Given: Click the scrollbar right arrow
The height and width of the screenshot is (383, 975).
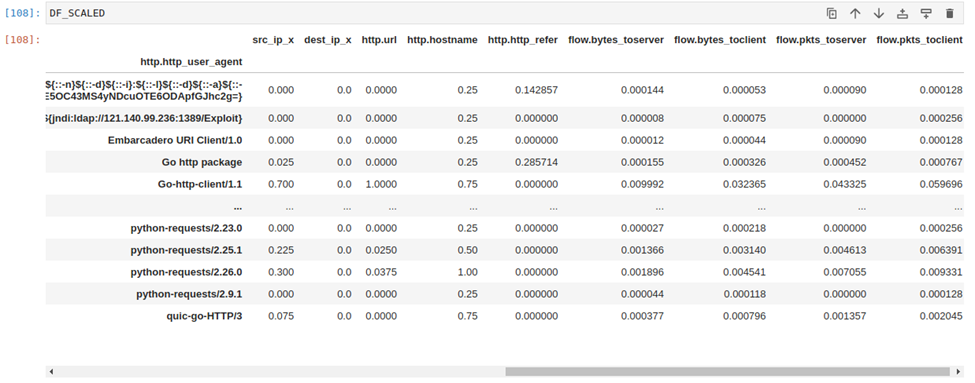Looking at the screenshot, I should [958, 371].
